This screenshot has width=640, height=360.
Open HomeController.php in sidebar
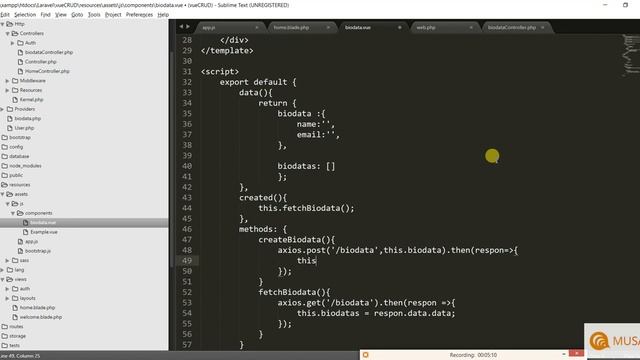tap(47, 71)
